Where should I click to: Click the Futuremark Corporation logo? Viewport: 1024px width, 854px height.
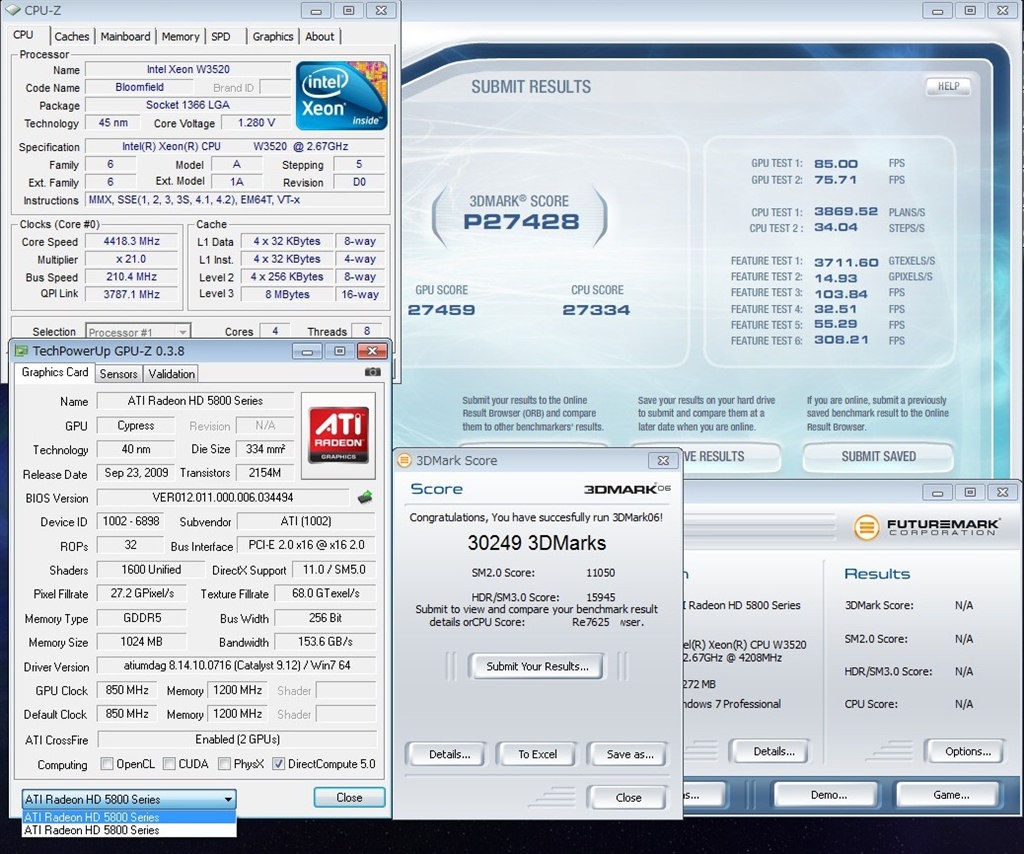pyautogui.click(x=927, y=526)
